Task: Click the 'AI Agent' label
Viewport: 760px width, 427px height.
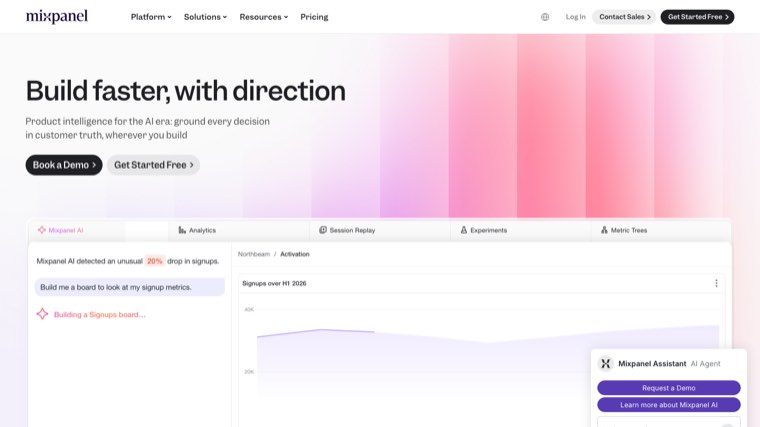Action: coord(706,364)
